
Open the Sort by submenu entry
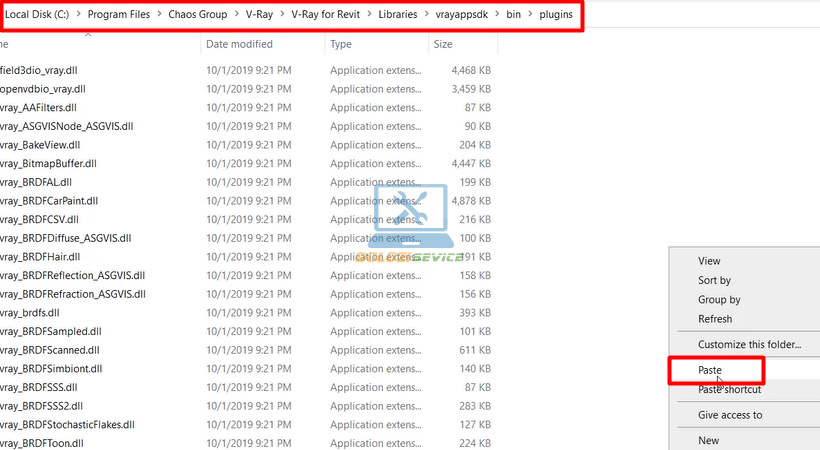714,281
